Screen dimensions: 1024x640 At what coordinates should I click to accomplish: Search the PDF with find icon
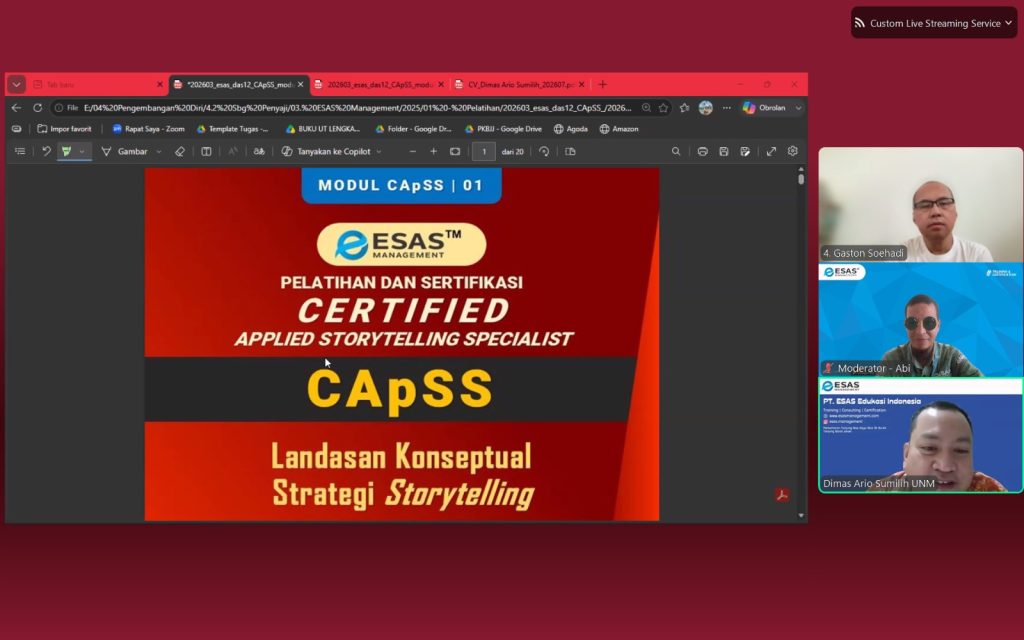[676, 152]
